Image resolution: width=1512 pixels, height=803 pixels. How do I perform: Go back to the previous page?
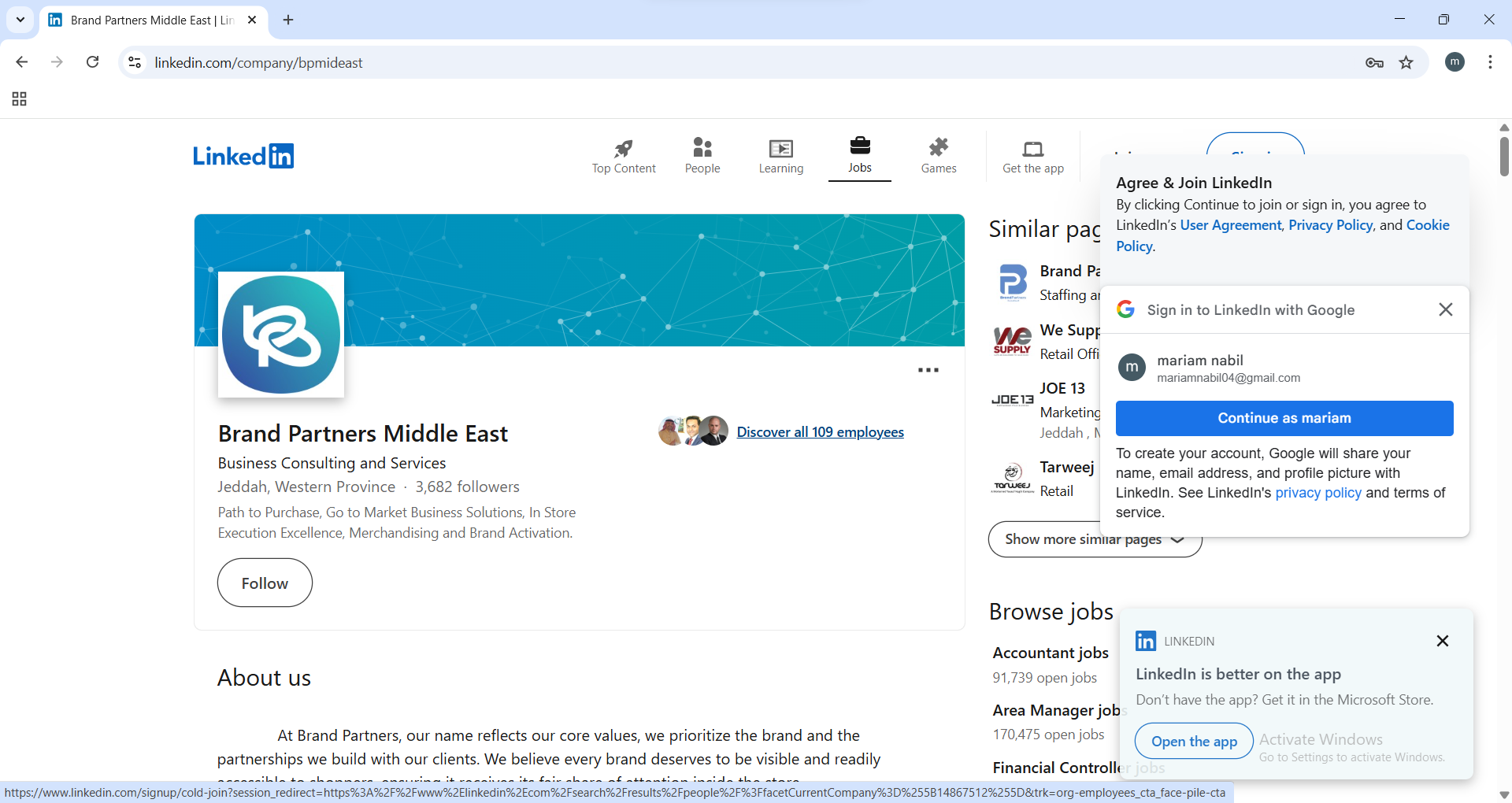22,62
